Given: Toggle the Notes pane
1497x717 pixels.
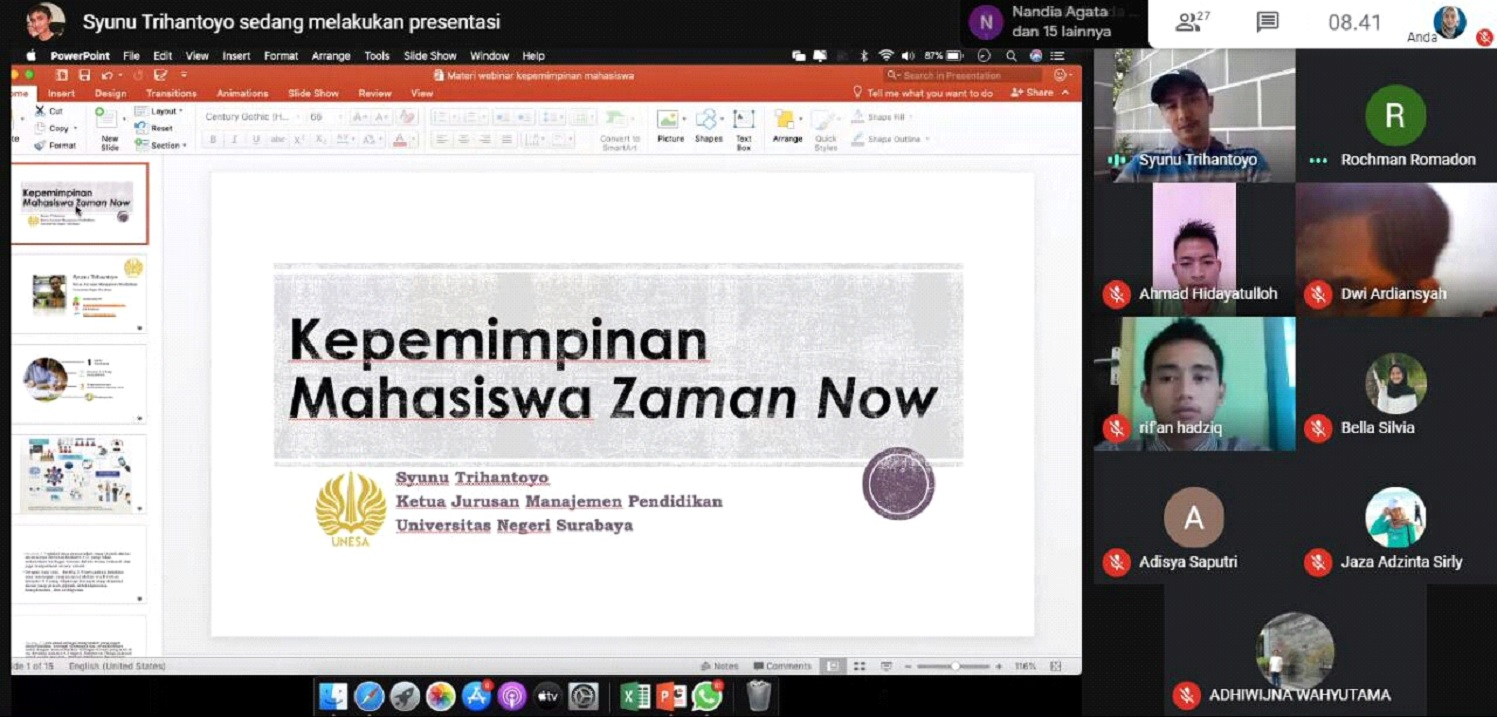Looking at the screenshot, I should coord(720,666).
